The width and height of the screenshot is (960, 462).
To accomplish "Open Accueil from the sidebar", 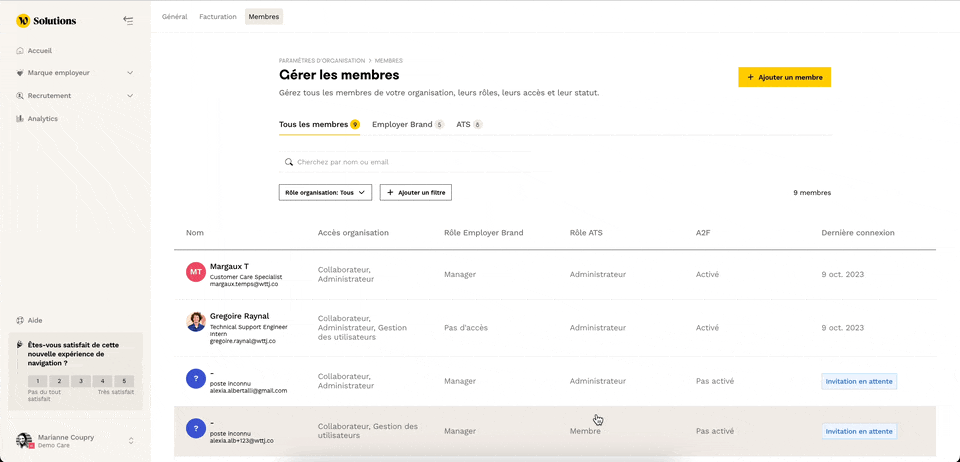I will pyautogui.click(x=40, y=50).
